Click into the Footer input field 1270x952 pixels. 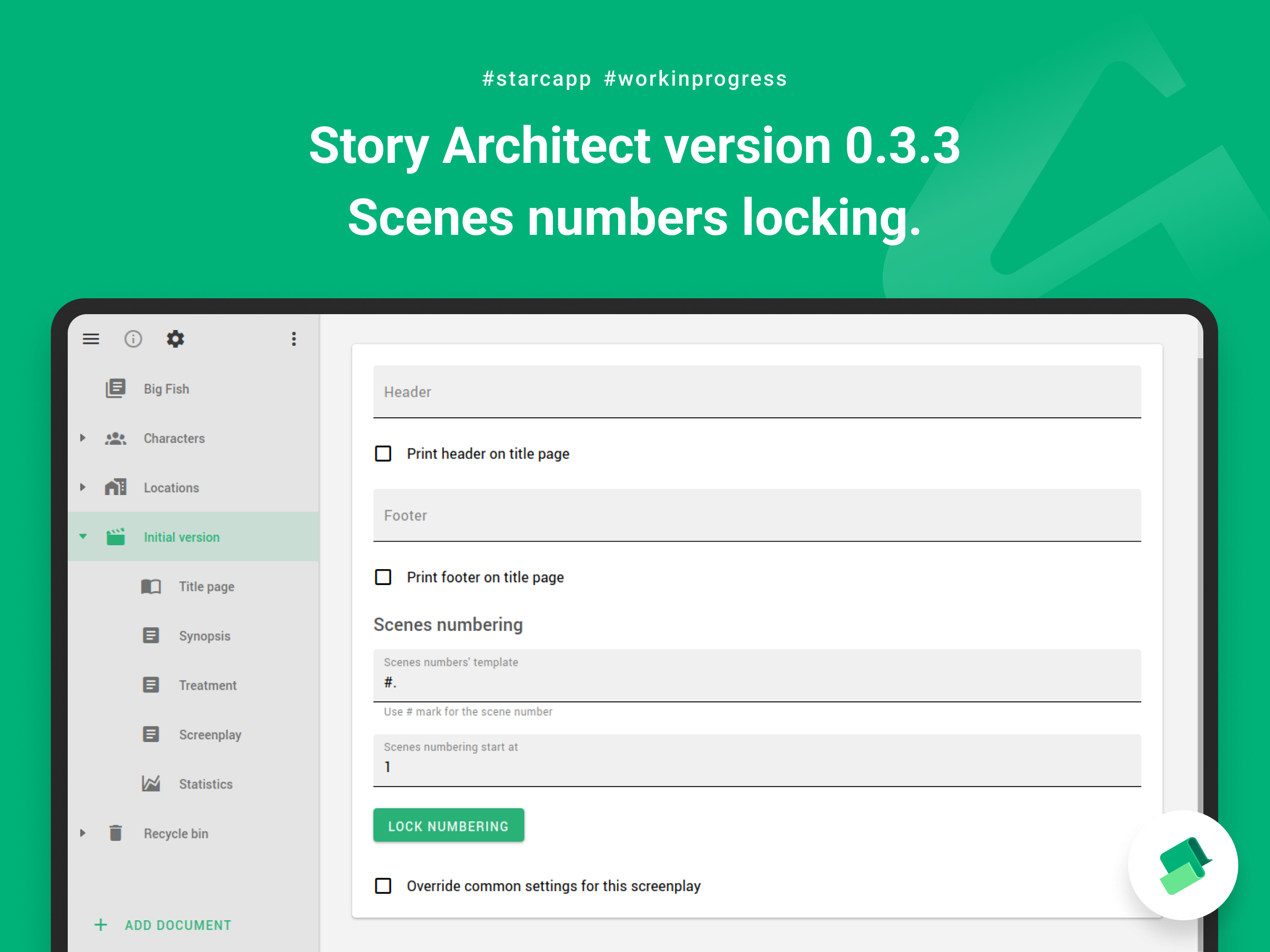pyautogui.click(x=757, y=515)
